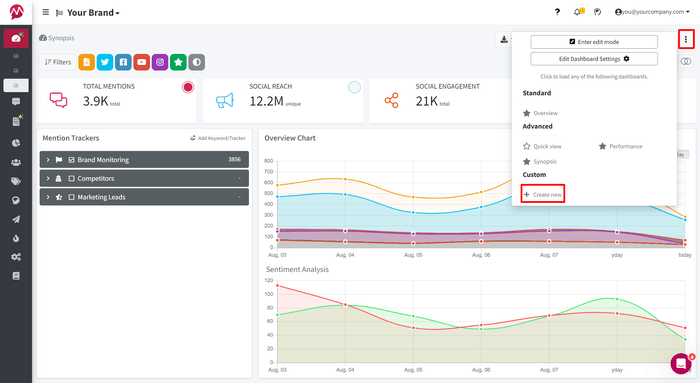Select the highlighted third dashboard sub-item in sidebar
This screenshot has width=700, height=383.
tap(16, 85)
